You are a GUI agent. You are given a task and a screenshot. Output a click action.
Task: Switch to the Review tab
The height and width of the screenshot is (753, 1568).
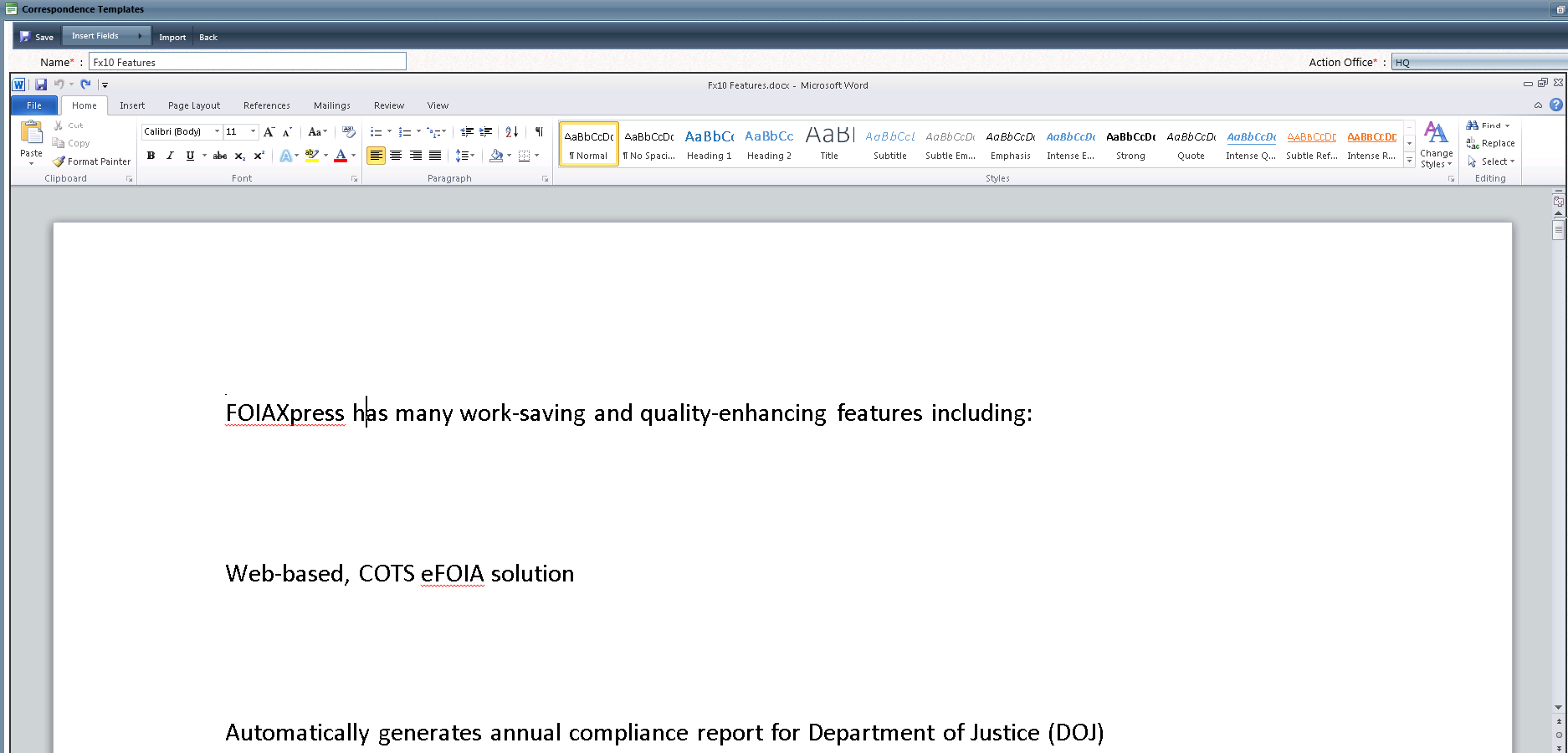click(389, 105)
